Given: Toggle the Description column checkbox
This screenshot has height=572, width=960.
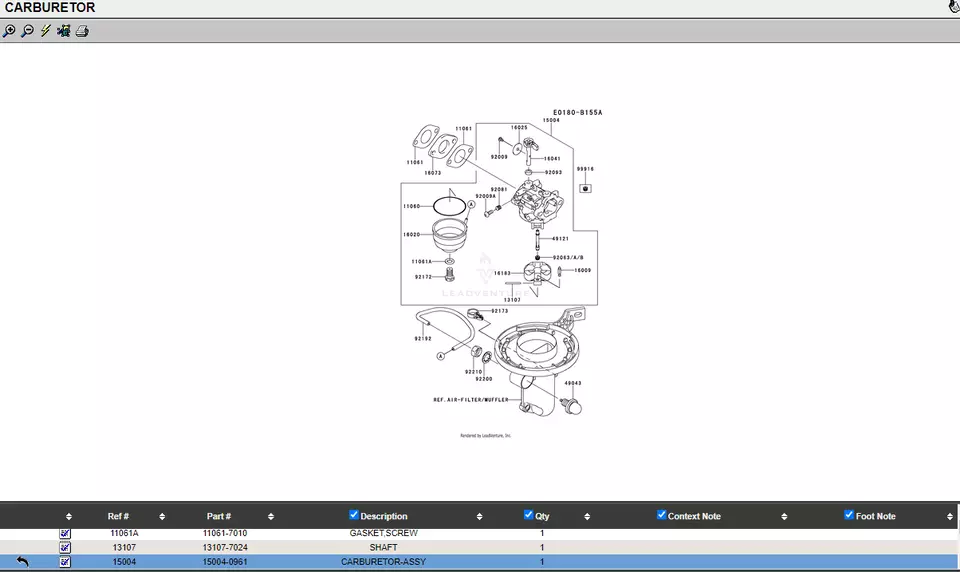Looking at the screenshot, I should [x=354, y=515].
